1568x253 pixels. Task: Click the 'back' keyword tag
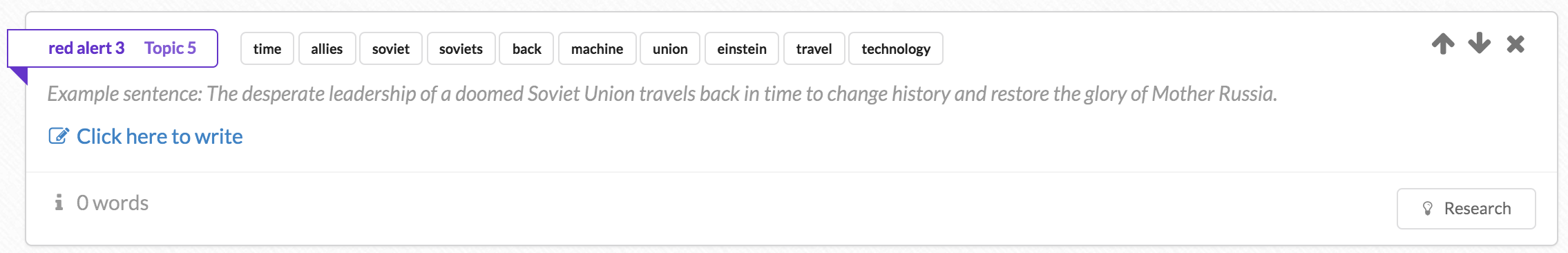(526, 48)
